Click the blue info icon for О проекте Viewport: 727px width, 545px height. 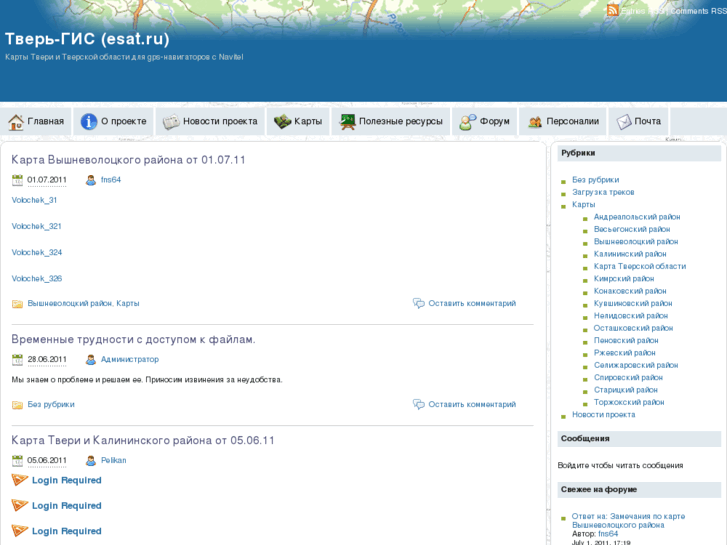(89, 122)
